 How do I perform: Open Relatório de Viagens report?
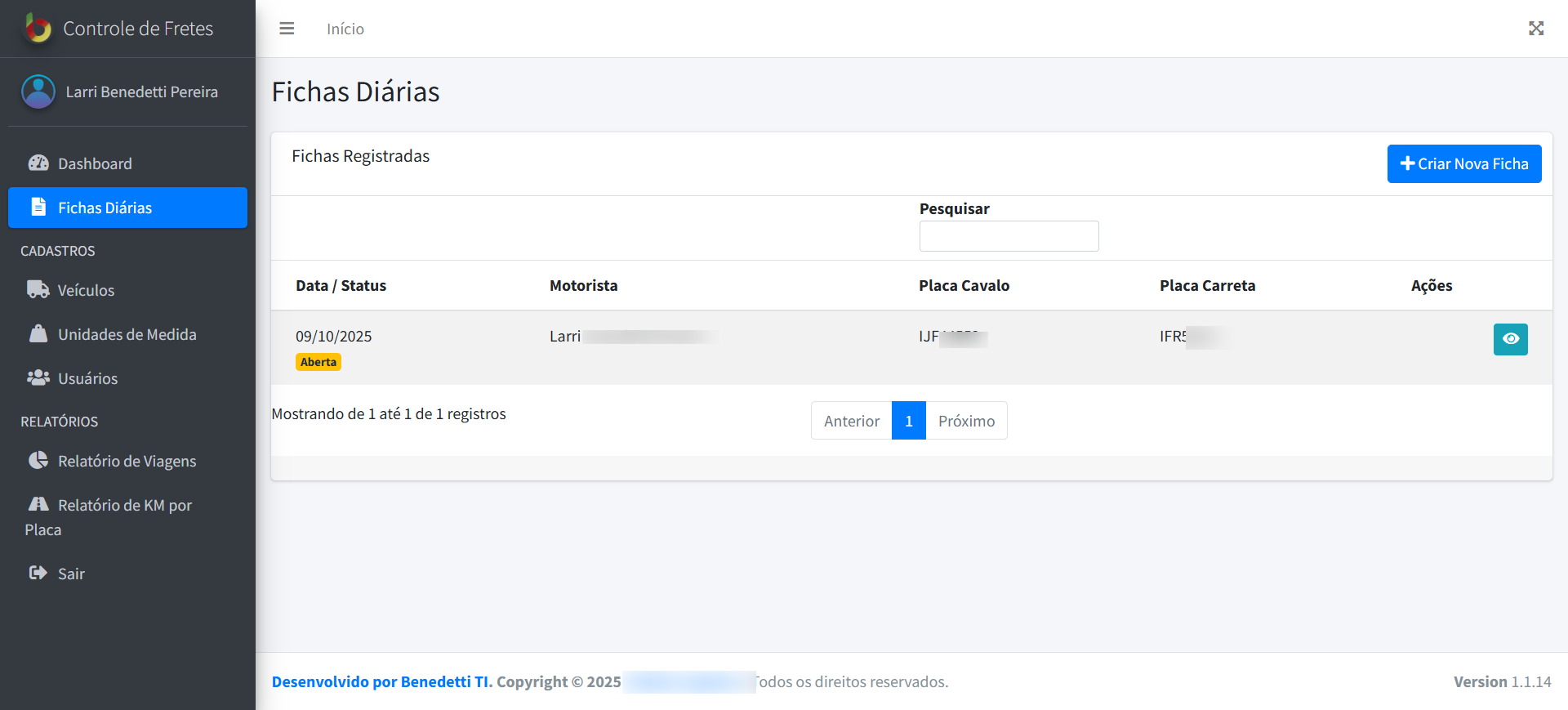[x=127, y=461]
